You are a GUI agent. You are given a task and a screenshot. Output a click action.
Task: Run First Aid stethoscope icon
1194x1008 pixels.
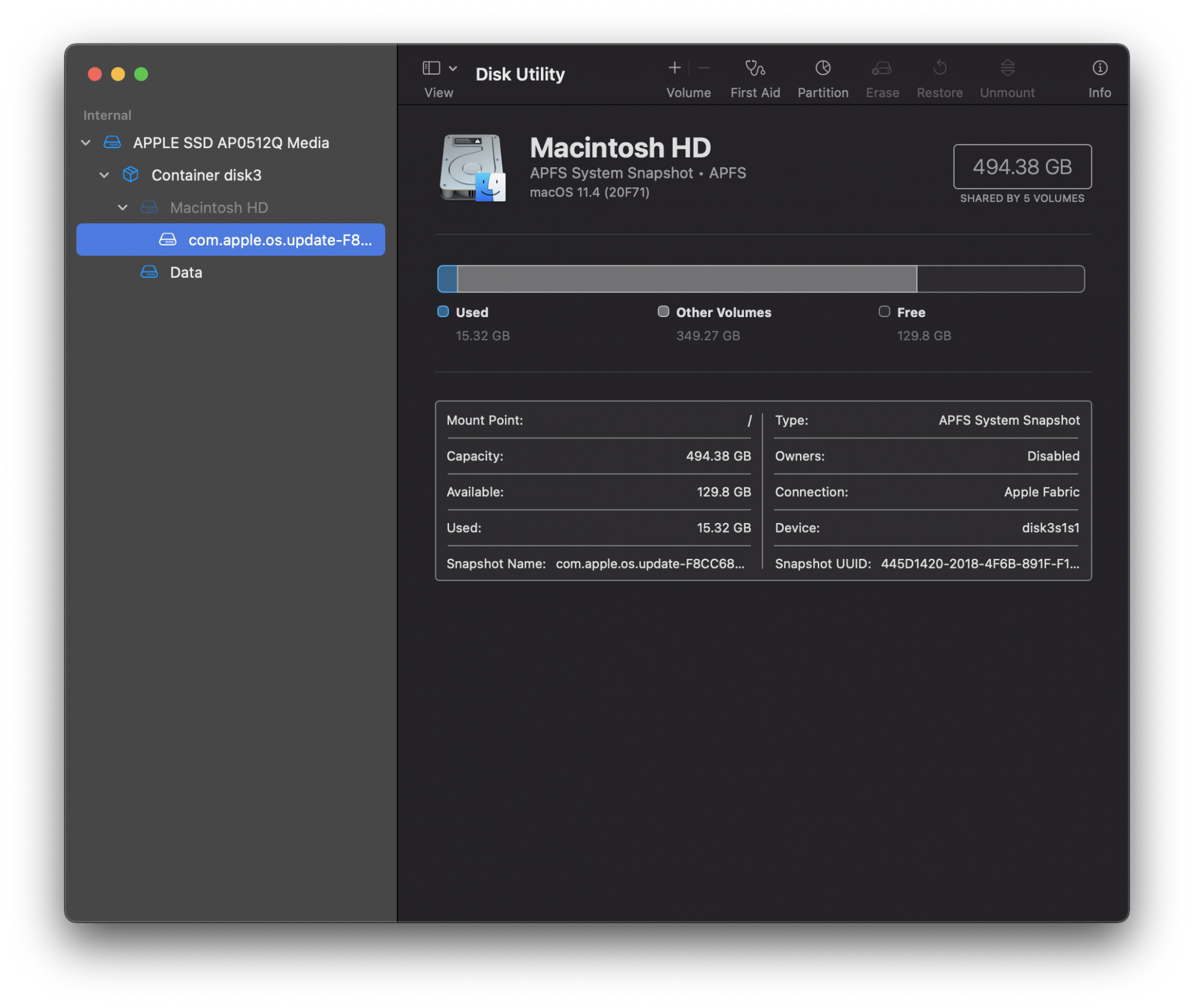tap(755, 68)
